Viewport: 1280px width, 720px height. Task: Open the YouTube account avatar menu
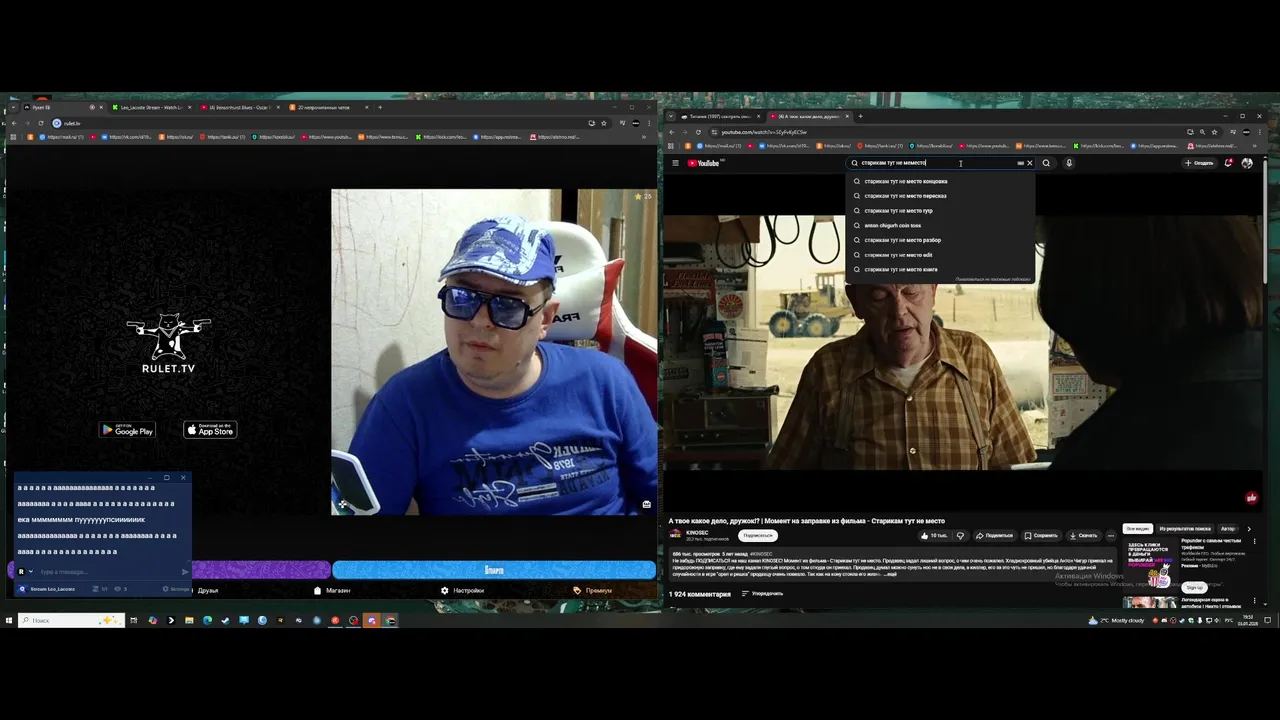tap(1247, 163)
